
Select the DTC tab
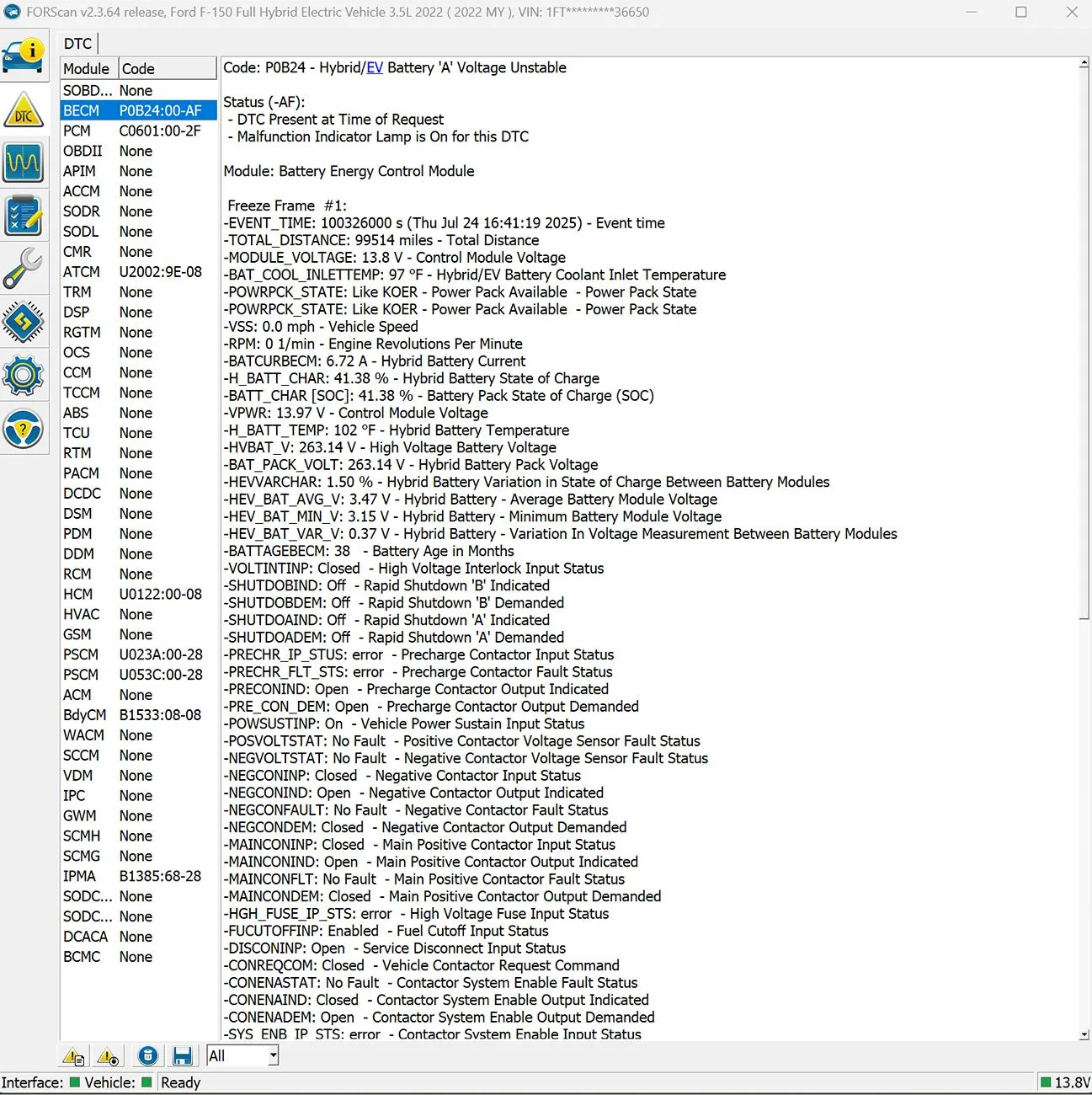point(78,44)
